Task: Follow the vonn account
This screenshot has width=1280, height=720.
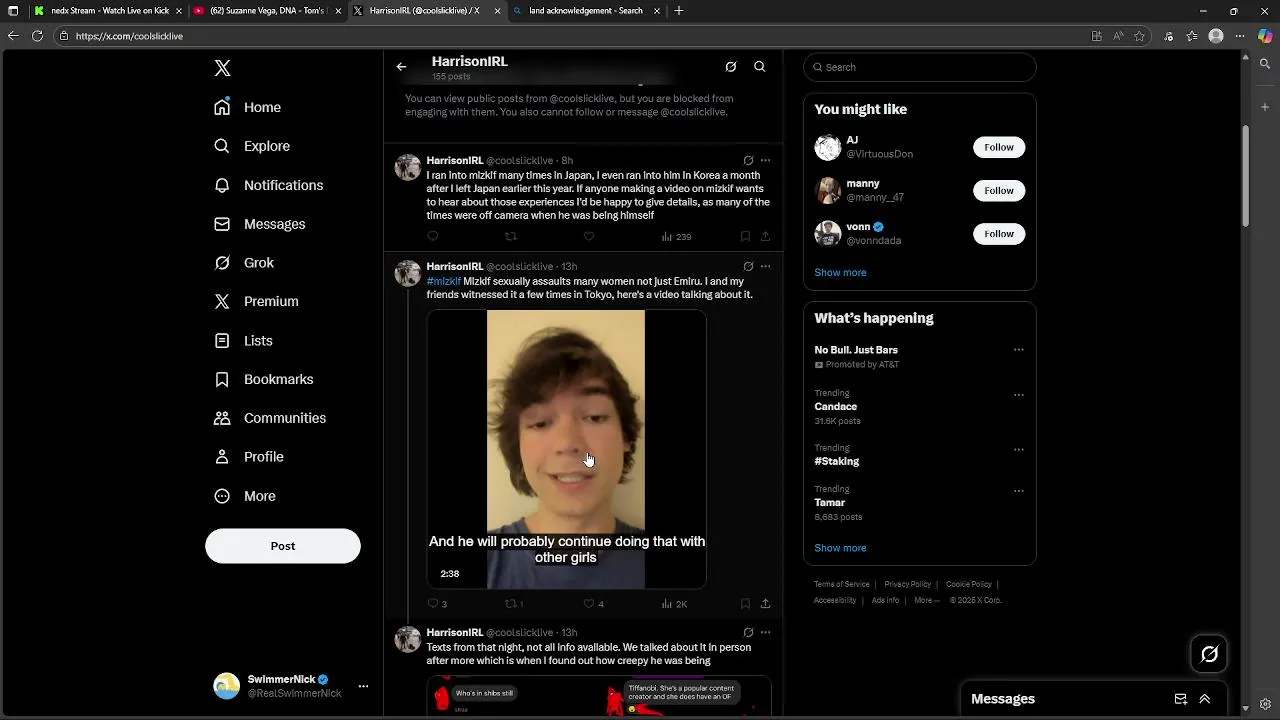Action: click(x=999, y=234)
